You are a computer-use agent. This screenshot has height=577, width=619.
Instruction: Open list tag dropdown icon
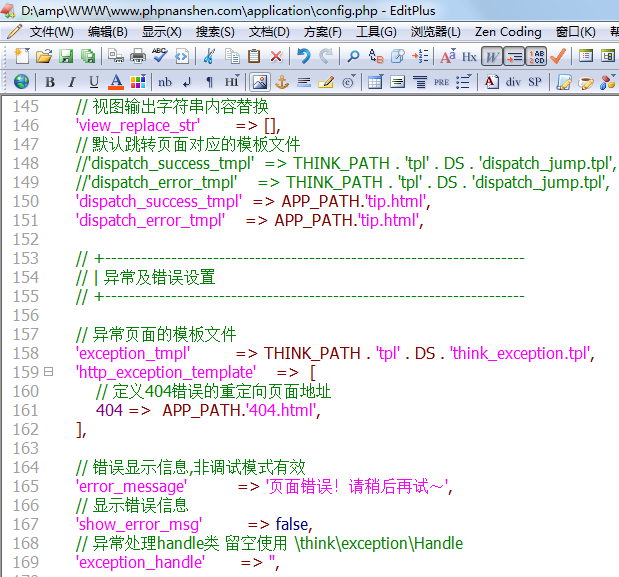pyautogui.click(x=464, y=82)
